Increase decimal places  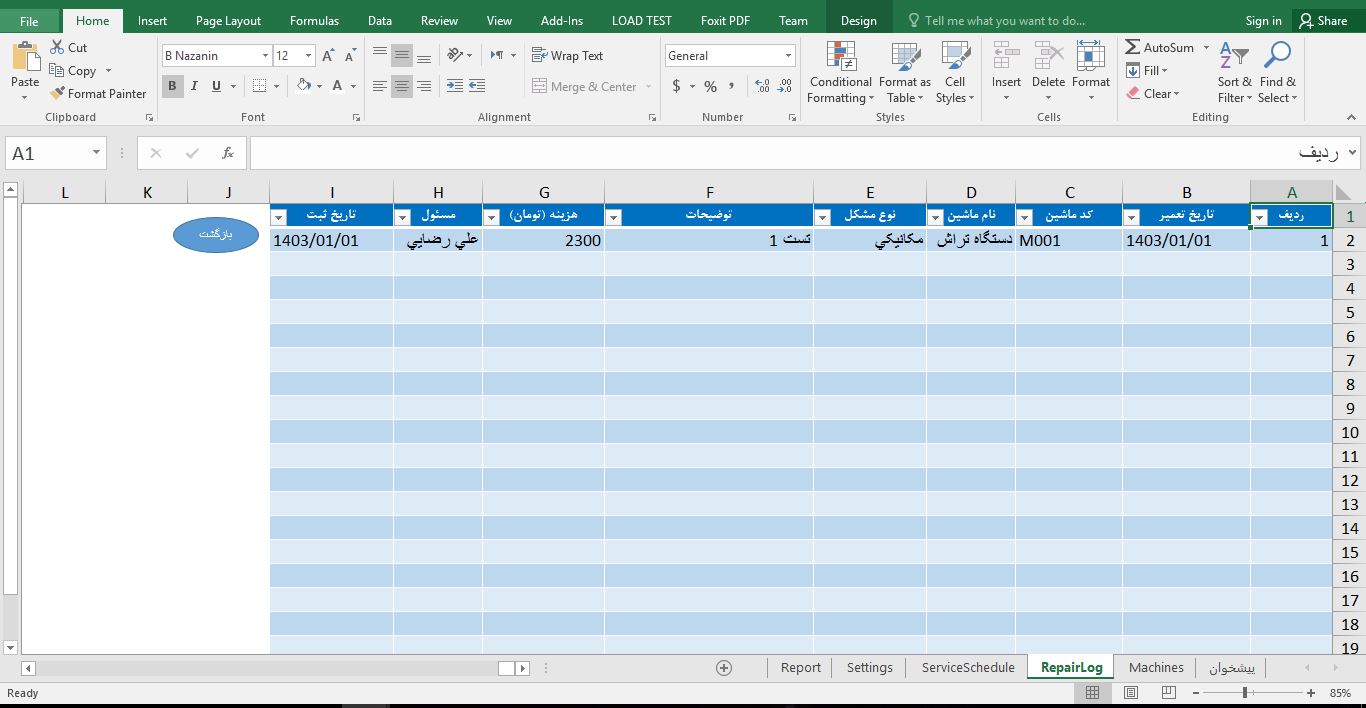click(762, 87)
